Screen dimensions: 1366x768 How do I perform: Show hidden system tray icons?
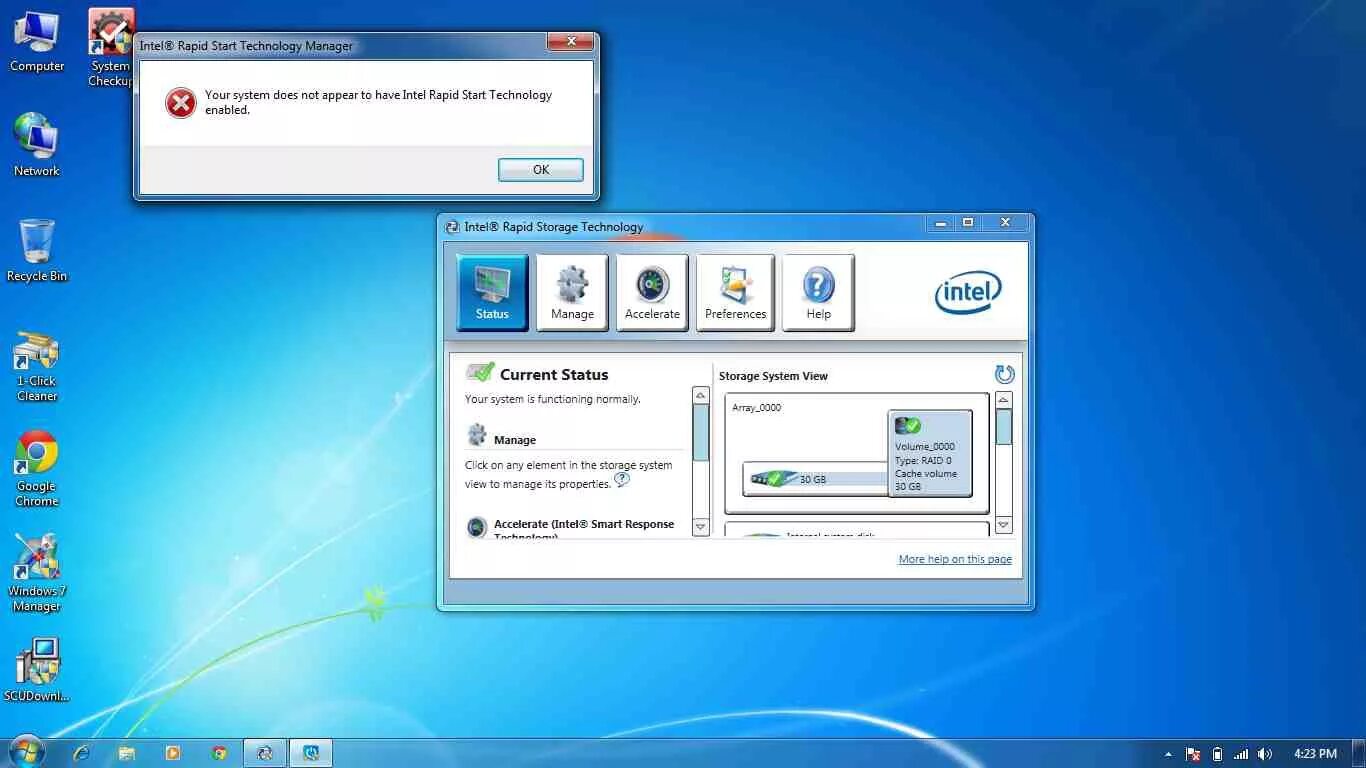point(1168,754)
